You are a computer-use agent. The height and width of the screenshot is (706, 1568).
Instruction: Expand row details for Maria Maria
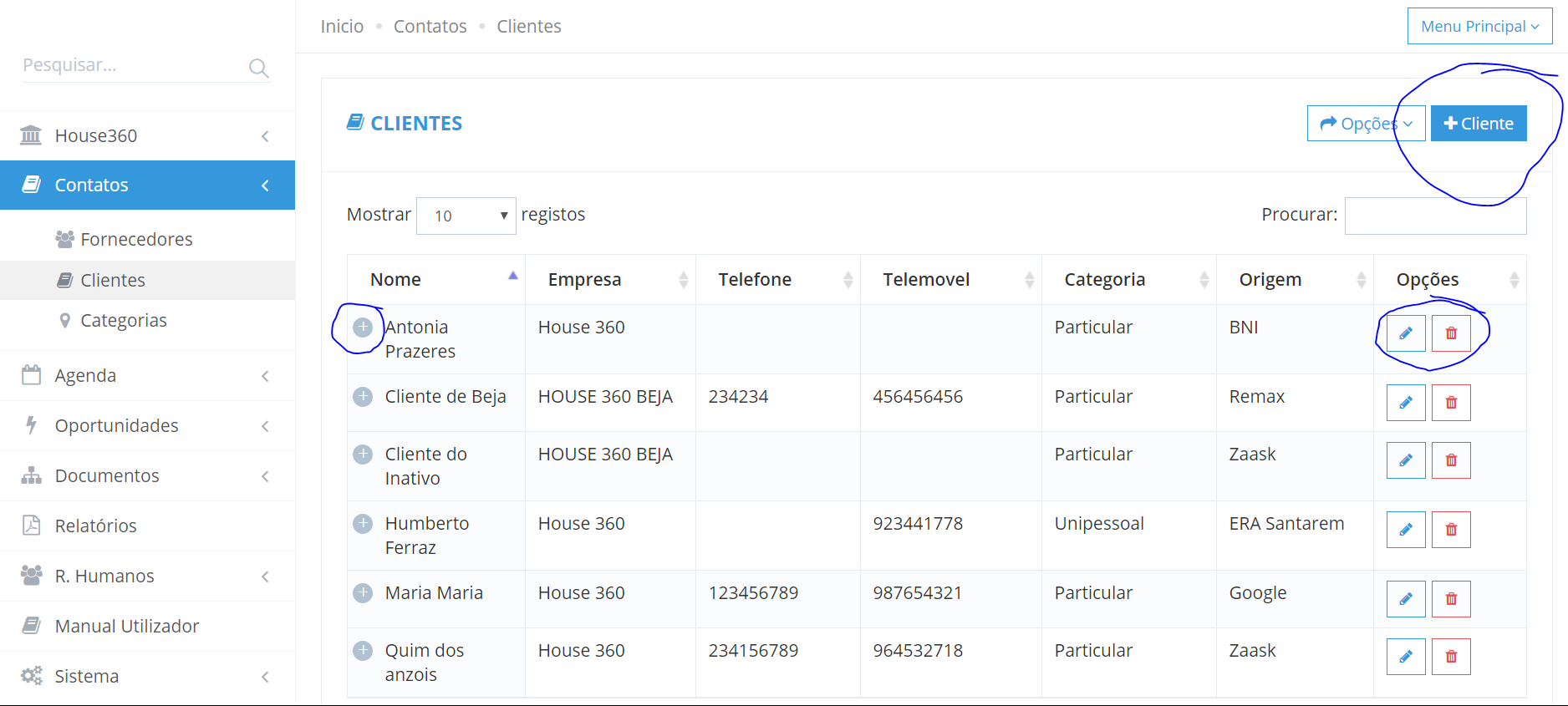tap(363, 593)
